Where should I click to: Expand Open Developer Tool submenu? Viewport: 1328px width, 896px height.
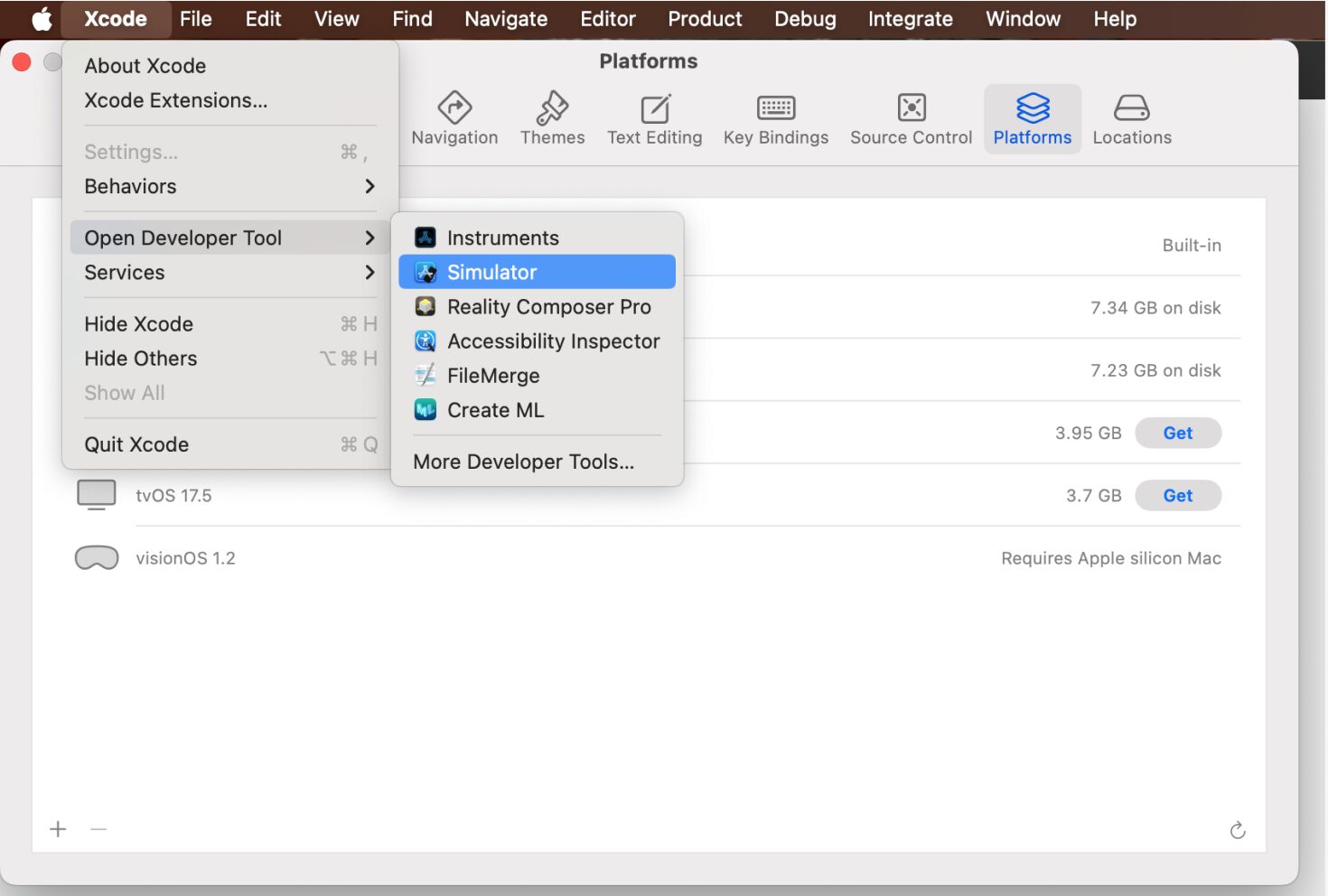229,238
